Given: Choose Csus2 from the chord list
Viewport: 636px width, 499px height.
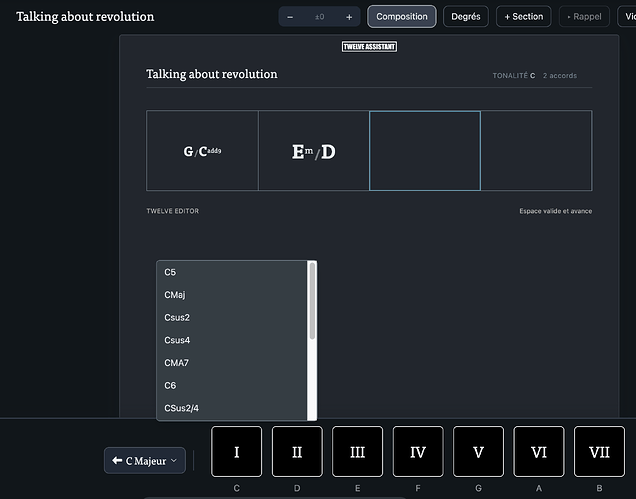Looking at the screenshot, I should tap(232, 318).
